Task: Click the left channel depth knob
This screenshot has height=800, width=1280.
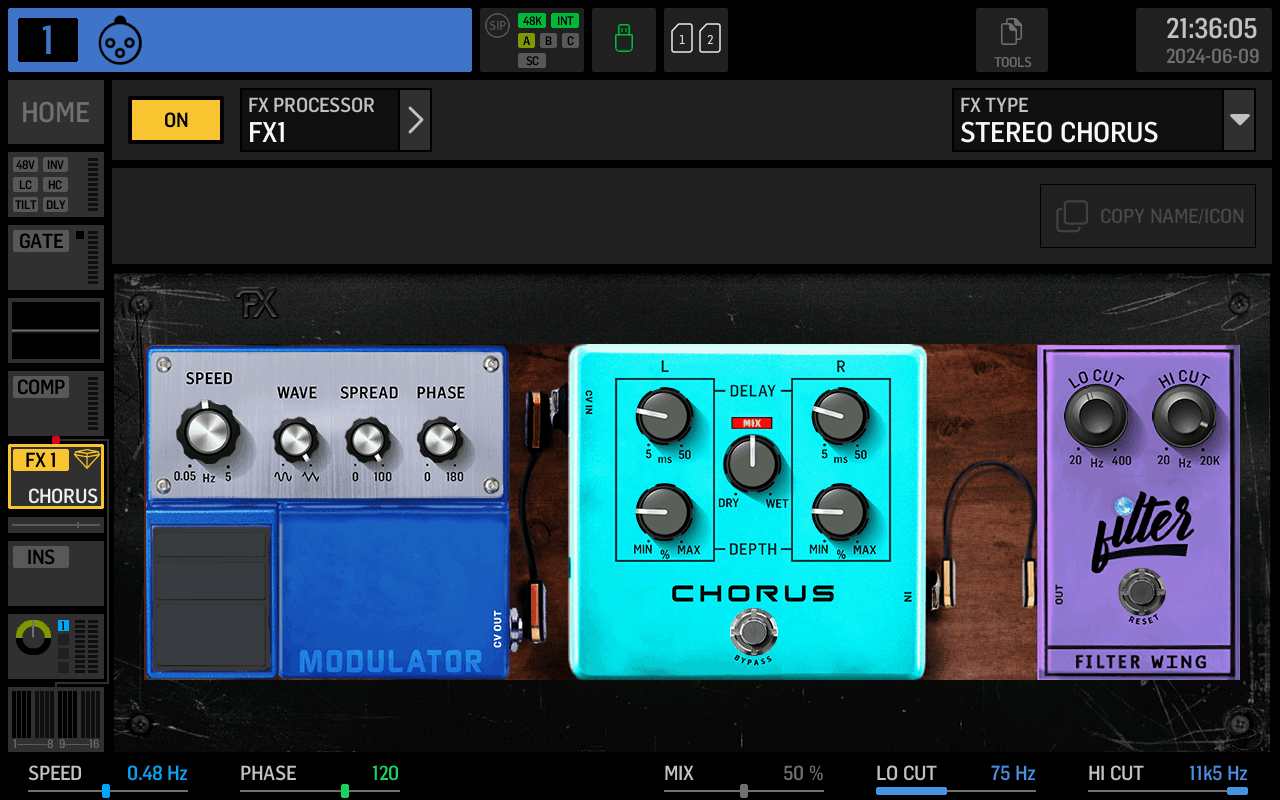Action: (664, 512)
